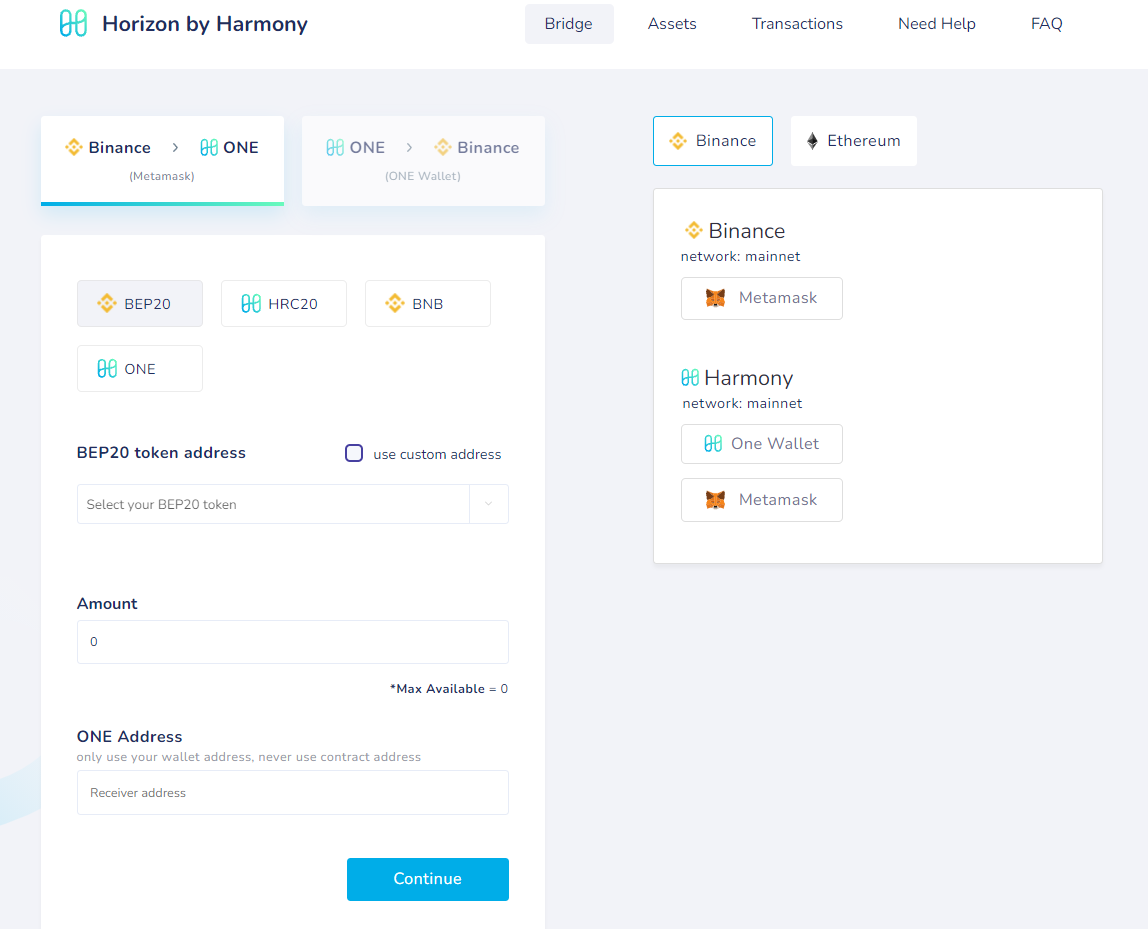Open Select your BEP20 token dropdown
This screenshot has height=929, width=1148.
click(293, 504)
